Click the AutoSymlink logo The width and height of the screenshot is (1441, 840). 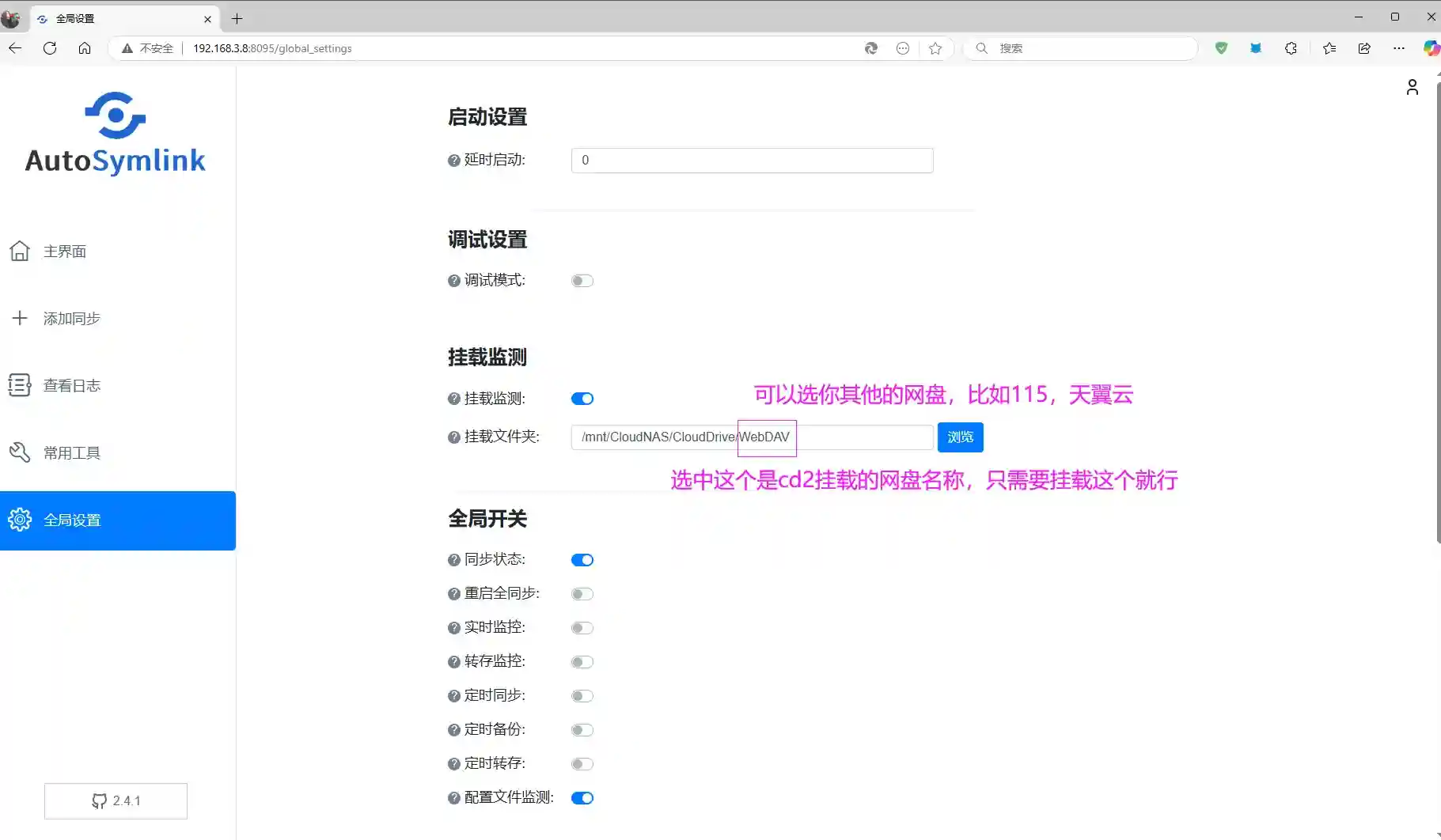pyautogui.click(x=115, y=133)
